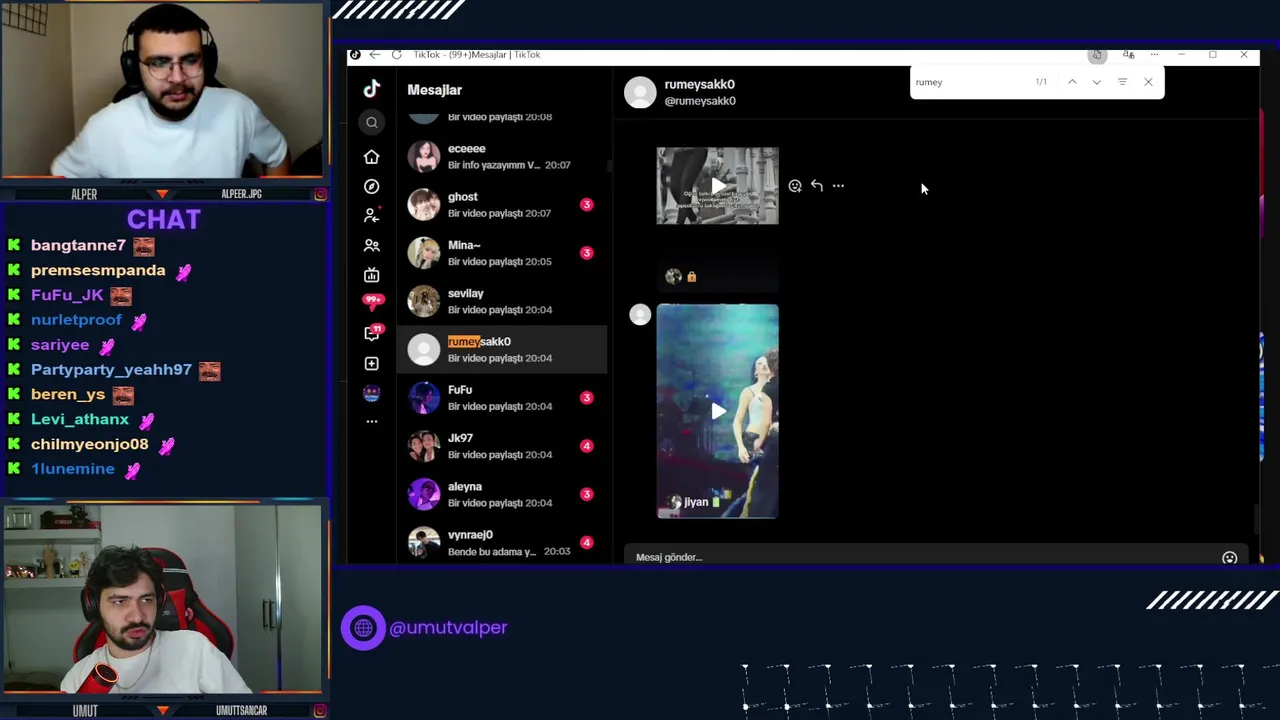The height and width of the screenshot is (720, 1280).
Task: Open FuFu conversation
Action: (x=502, y=398)
